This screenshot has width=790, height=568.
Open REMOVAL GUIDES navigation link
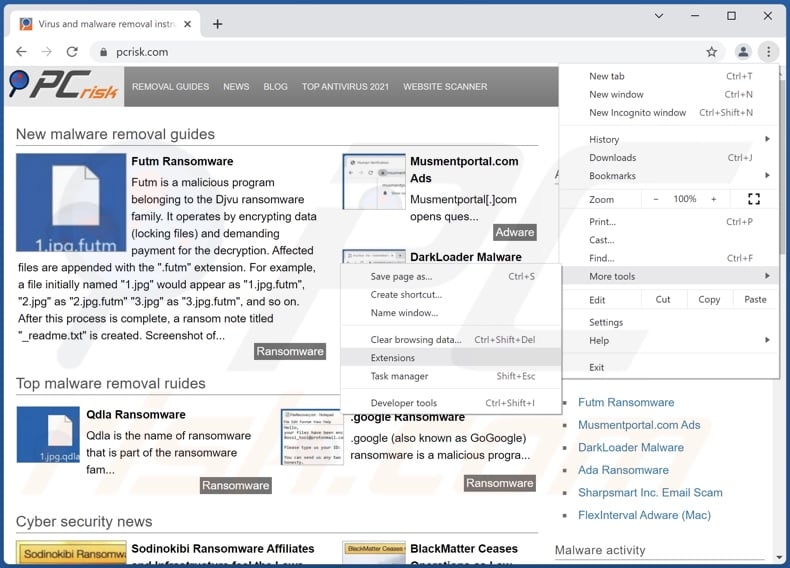point(170,87)
